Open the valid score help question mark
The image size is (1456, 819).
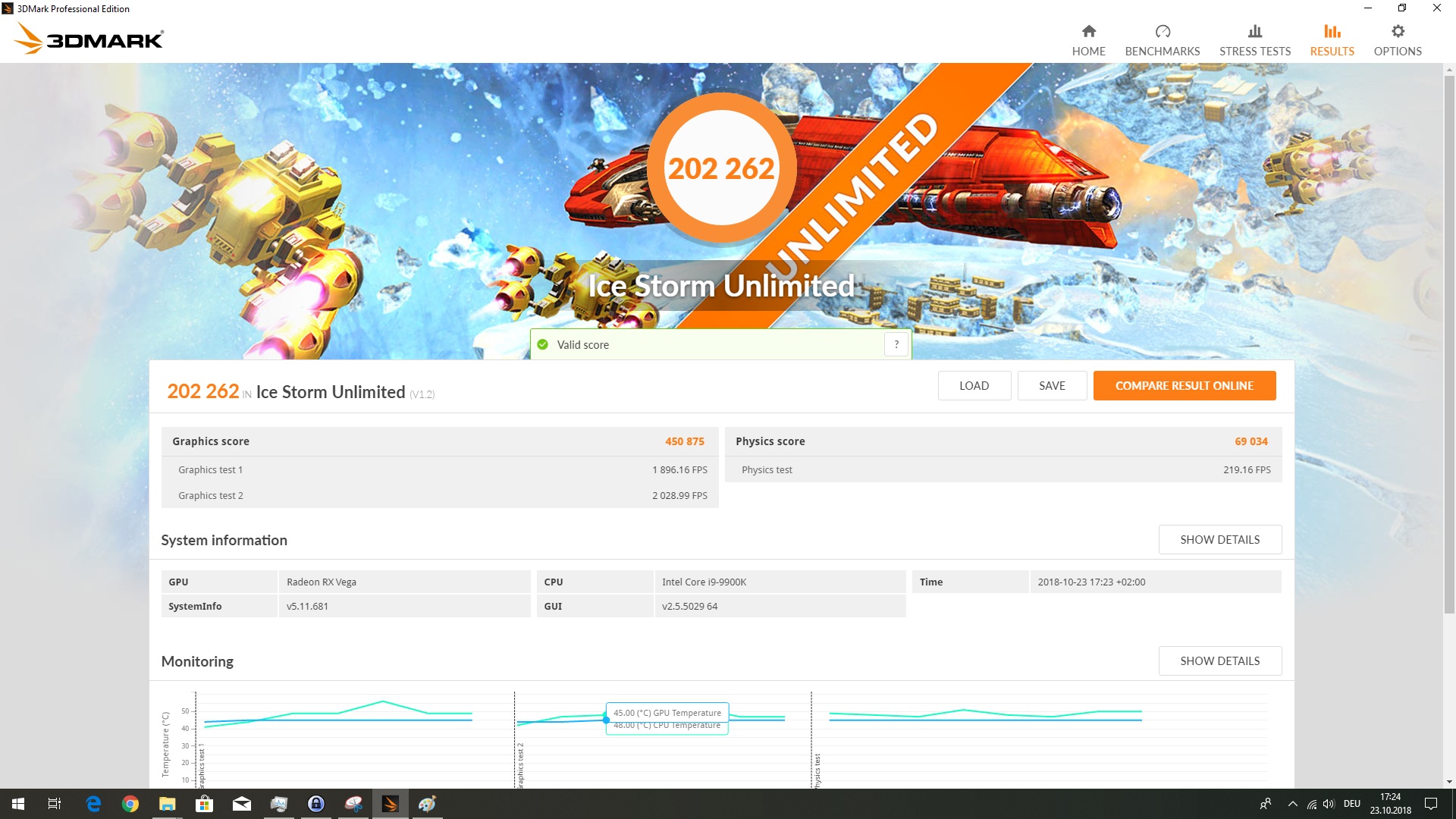[x=896, y=344]
